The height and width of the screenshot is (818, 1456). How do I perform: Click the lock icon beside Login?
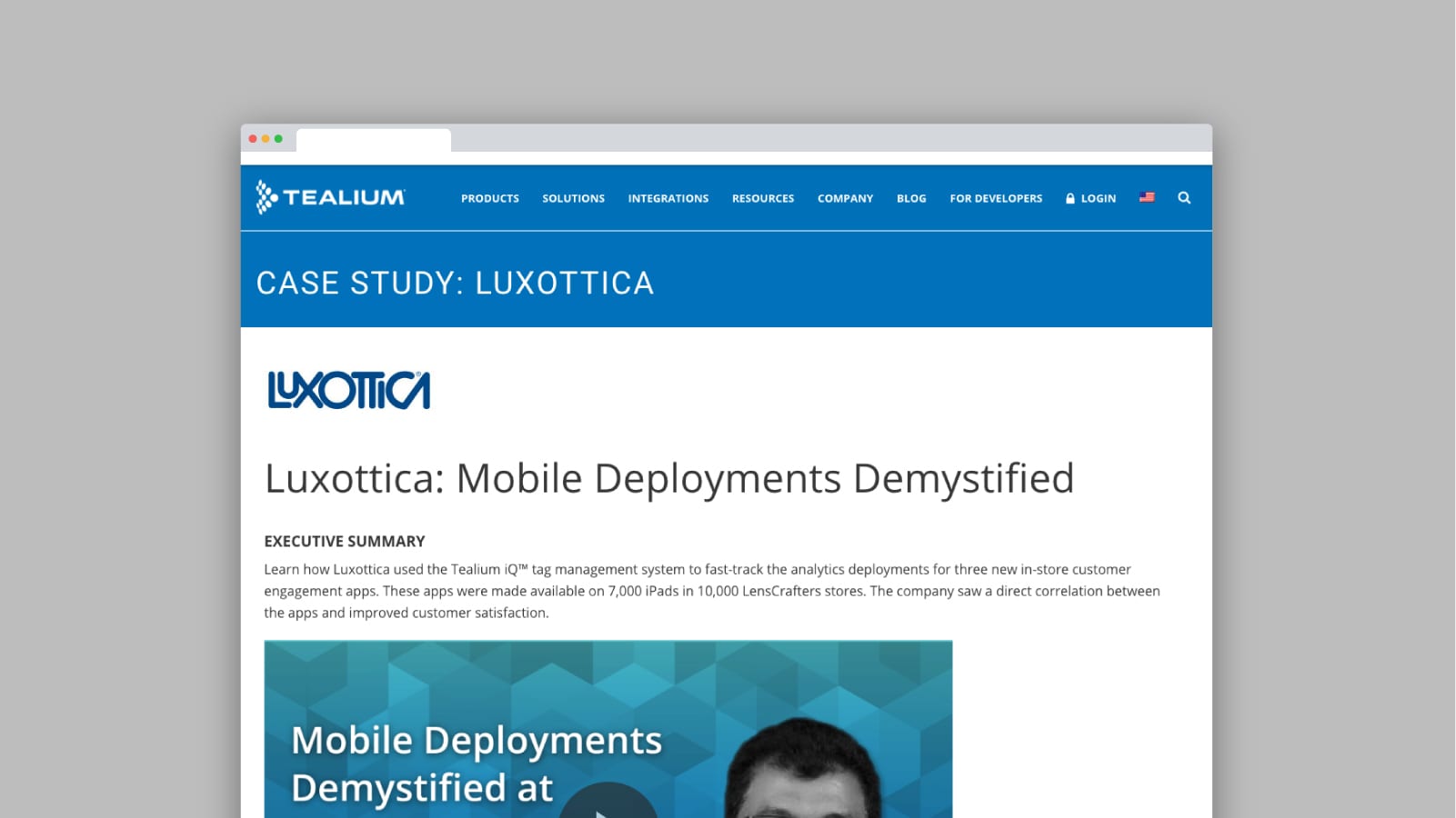click(x=1070, y=198)
